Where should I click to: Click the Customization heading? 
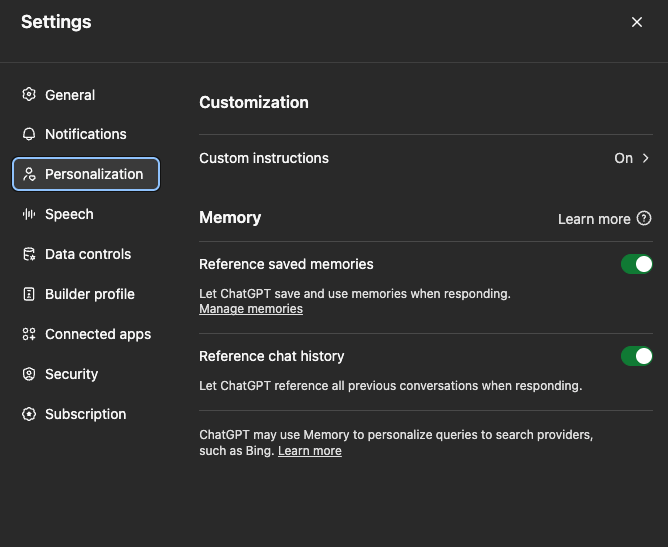(x=253, y=102)
